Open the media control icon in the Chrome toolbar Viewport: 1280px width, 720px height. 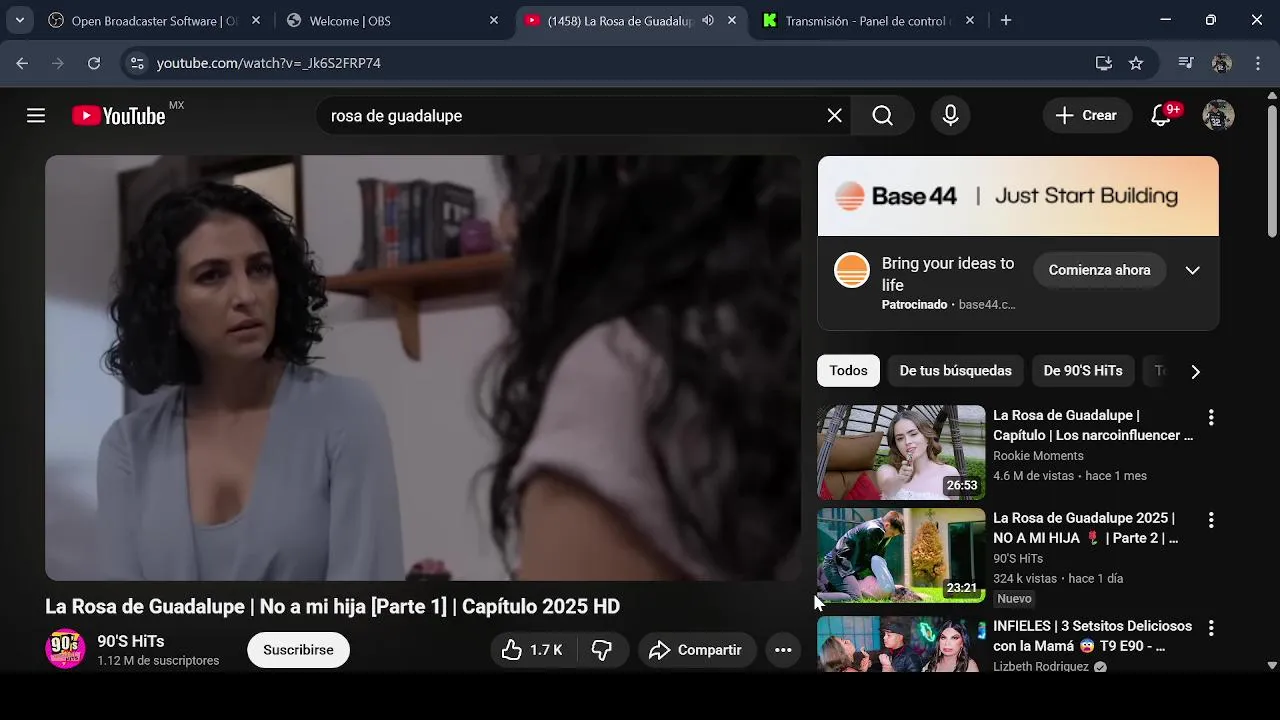pyautogui.click(x=1186, y=63)
